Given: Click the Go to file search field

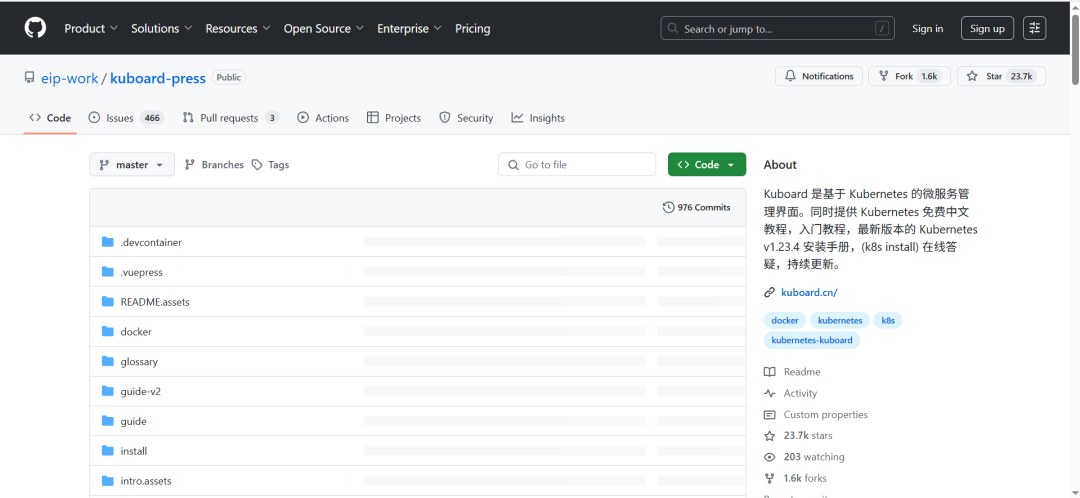Looking at the screenshot, I should 577,165.
